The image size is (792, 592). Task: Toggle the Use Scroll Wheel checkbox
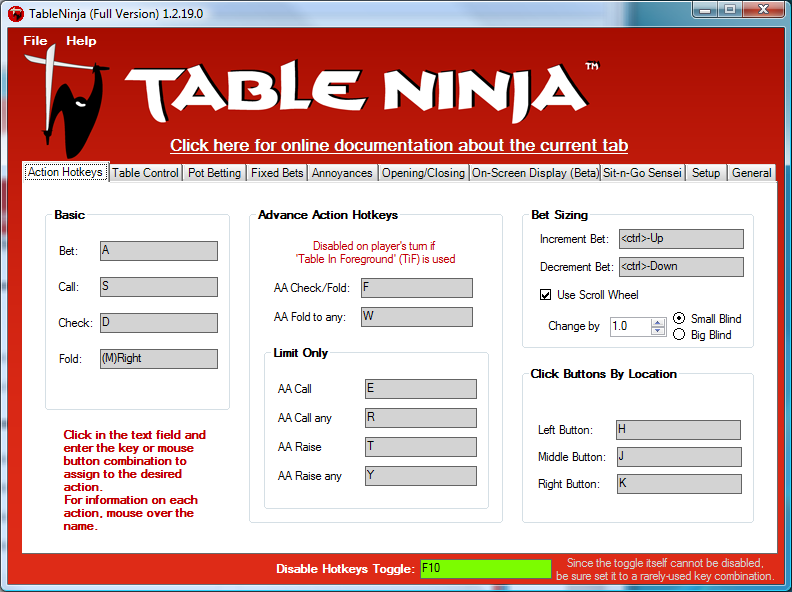pos(545,295)
